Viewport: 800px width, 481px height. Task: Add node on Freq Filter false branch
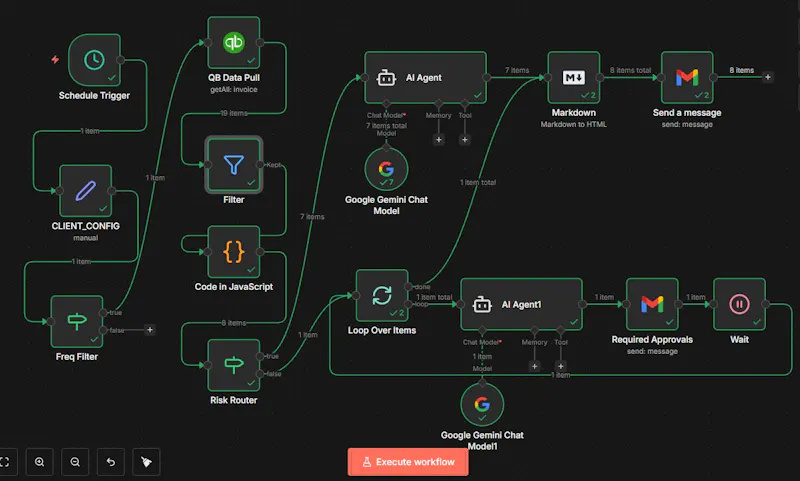point(149,330)
